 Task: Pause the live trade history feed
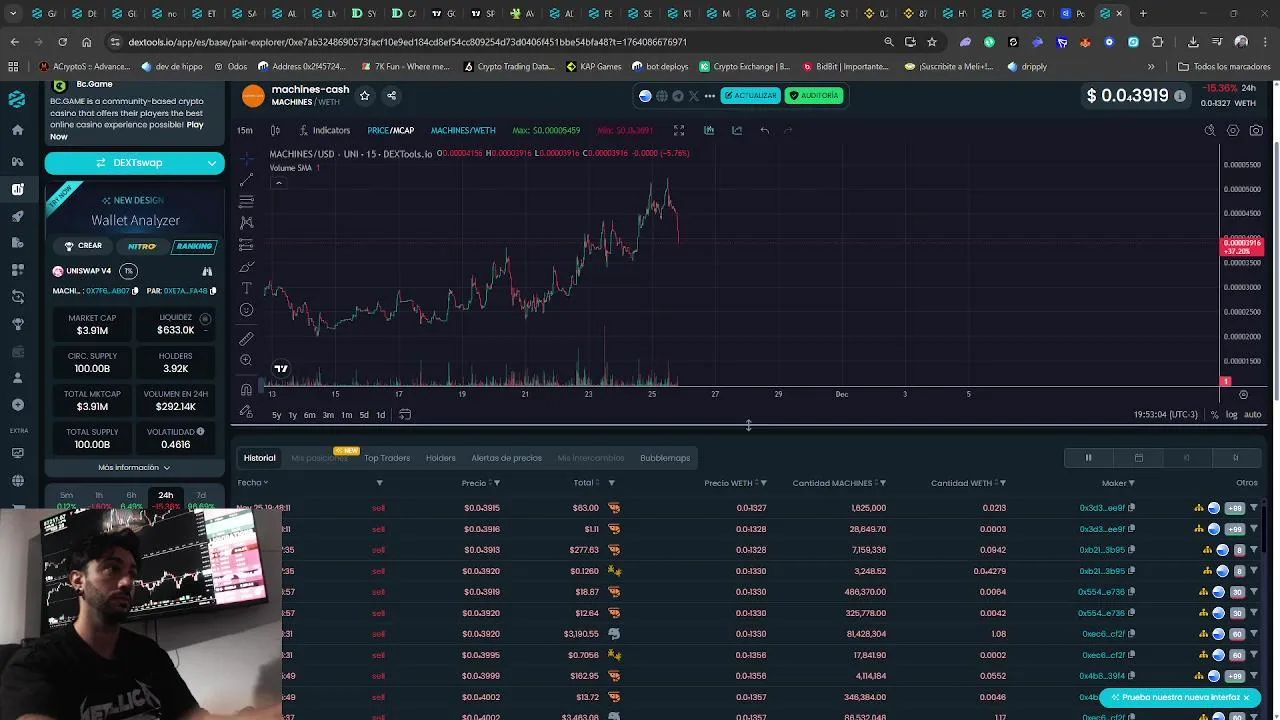[1089, 458]
